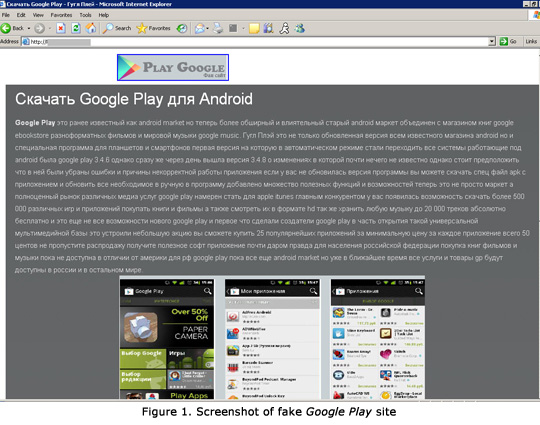Refresh the page with the green arrows icon
This screenshot has height=425, width=540.
click(x=76, y=28)
